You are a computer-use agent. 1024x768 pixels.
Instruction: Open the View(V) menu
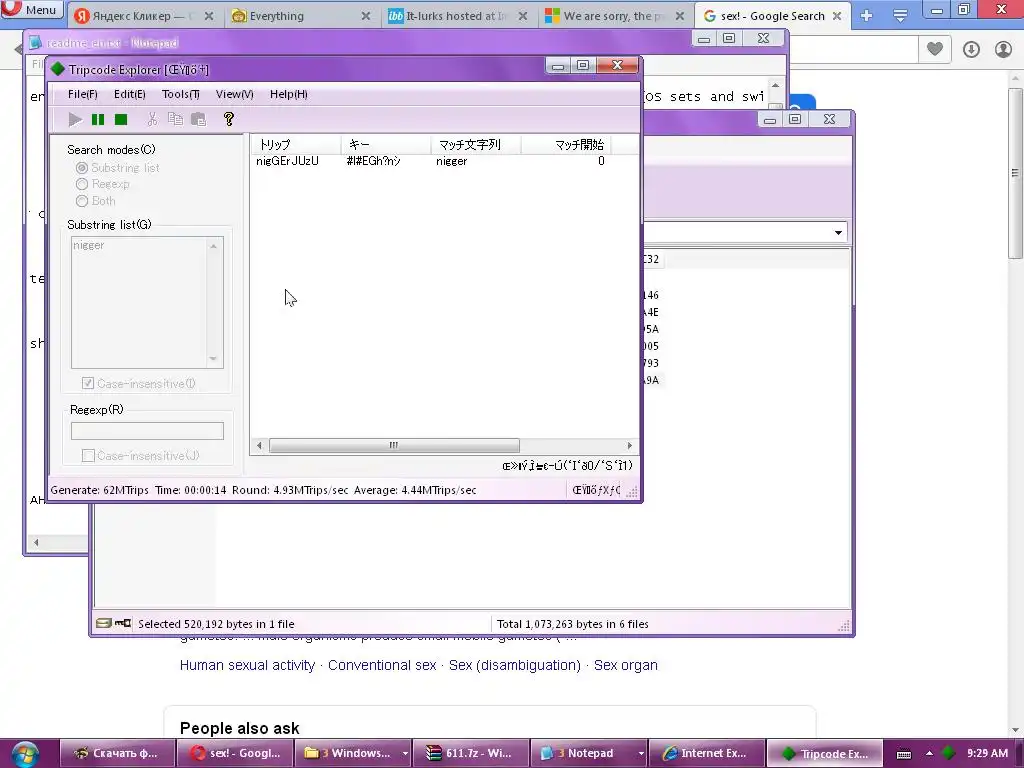(x=234, y=94)
